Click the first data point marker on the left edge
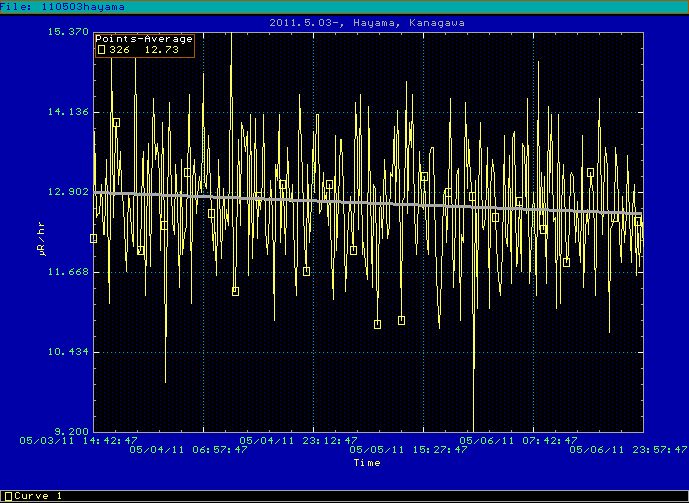Screen dimensions: 689x503 pos(93,238)
